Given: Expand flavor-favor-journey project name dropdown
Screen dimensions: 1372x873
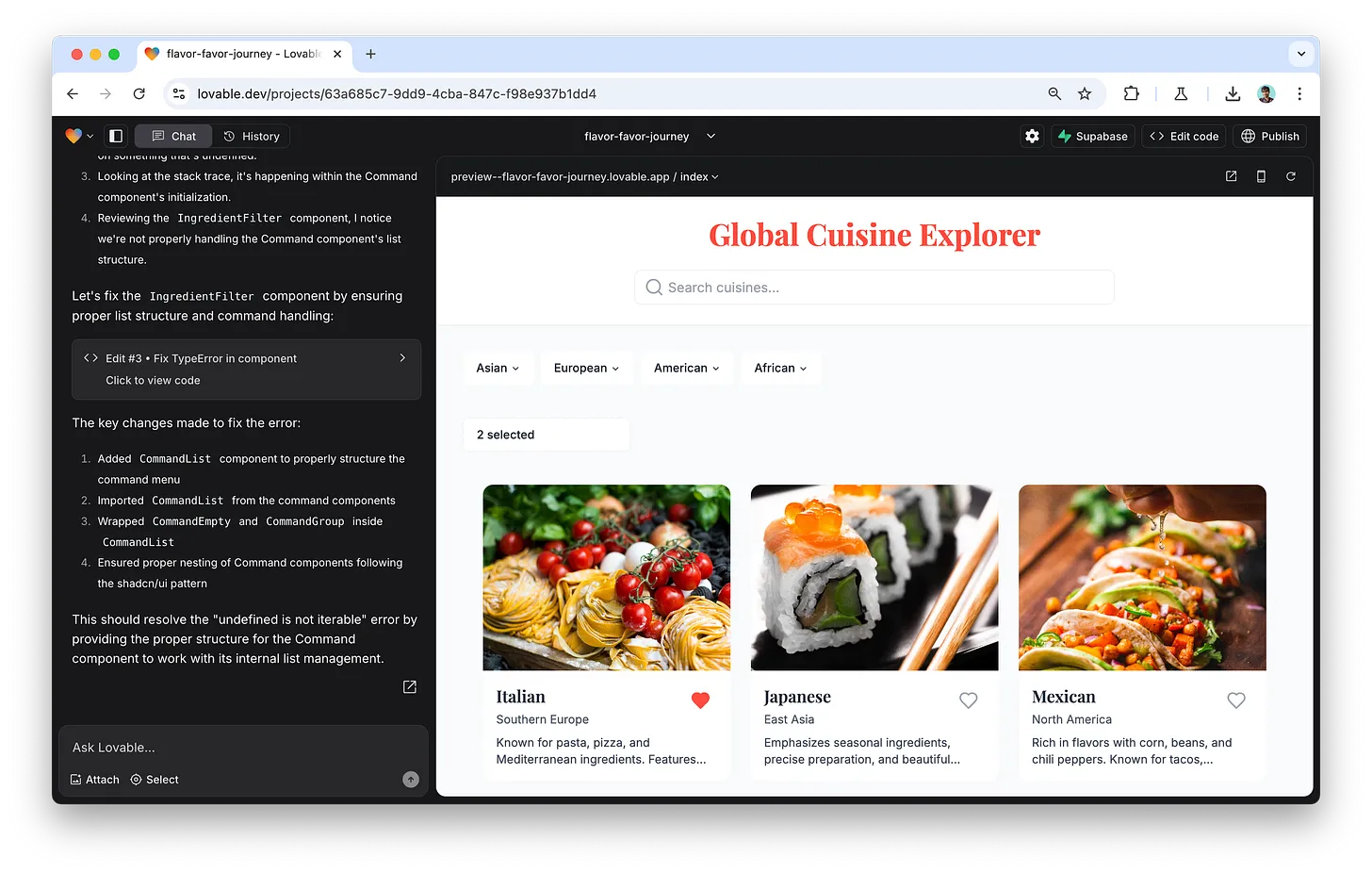Looking at the screenshot, I should coord(711,136).
